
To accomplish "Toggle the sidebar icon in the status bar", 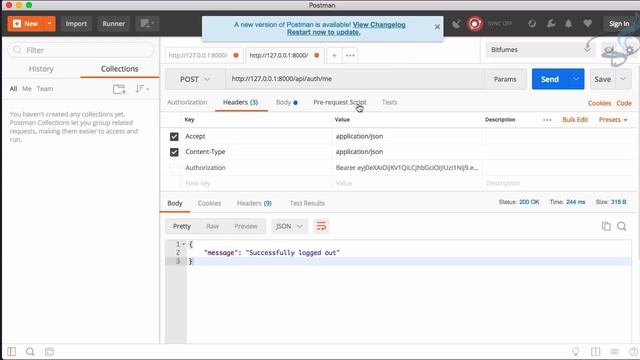I will (x=11, y=351).
